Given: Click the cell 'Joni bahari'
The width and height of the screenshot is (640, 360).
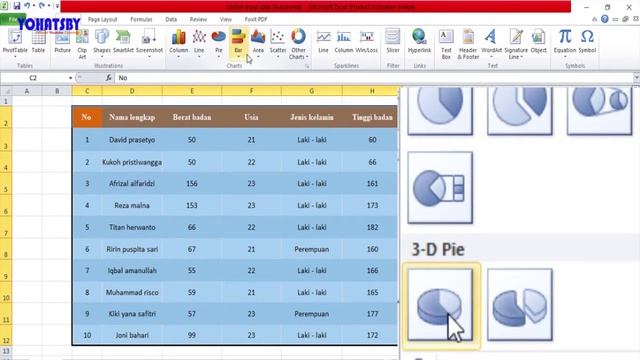Looking at the screenshot, I should [132, 335].
